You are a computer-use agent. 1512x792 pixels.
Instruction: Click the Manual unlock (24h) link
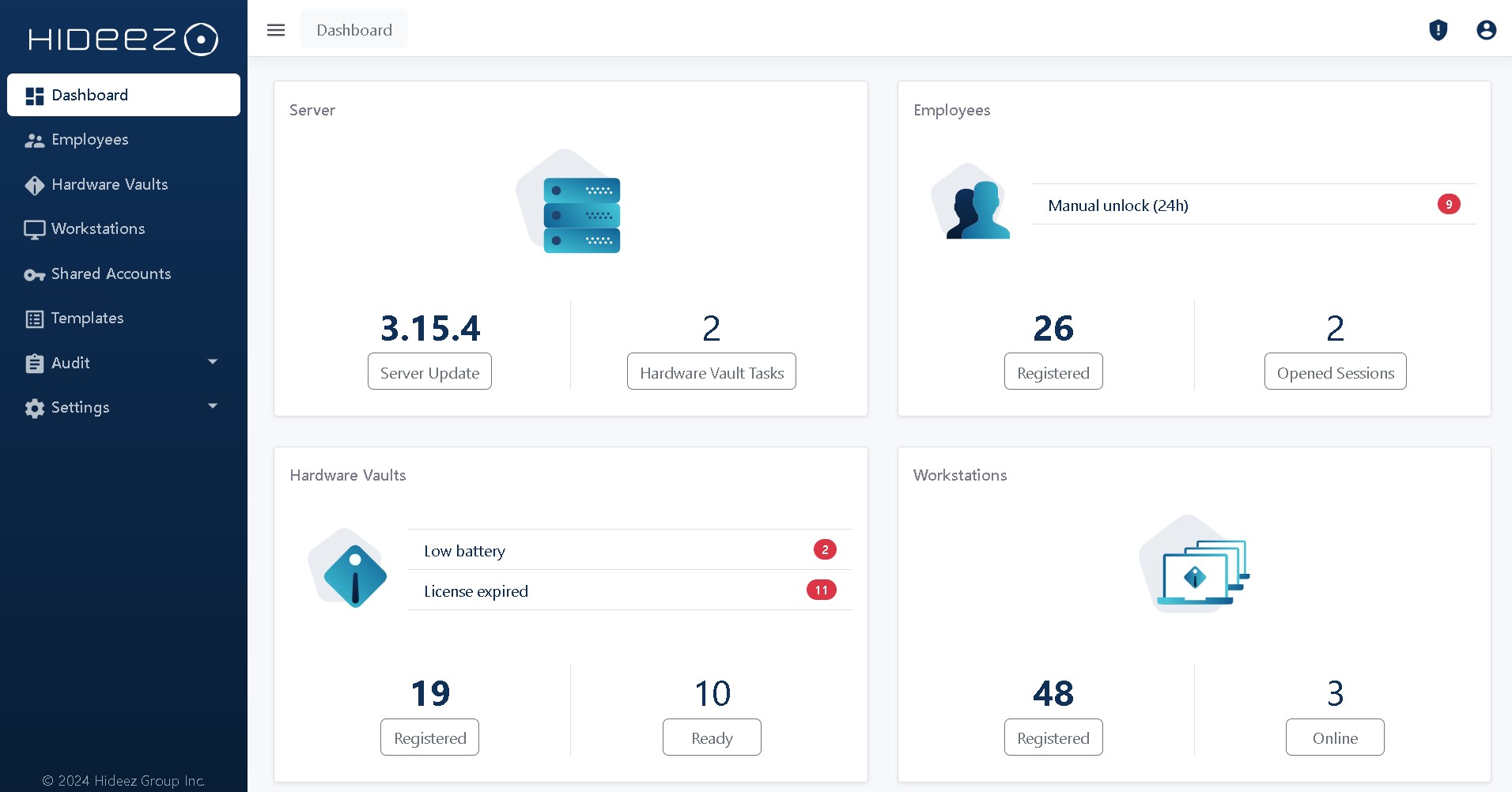(1117, 206)
